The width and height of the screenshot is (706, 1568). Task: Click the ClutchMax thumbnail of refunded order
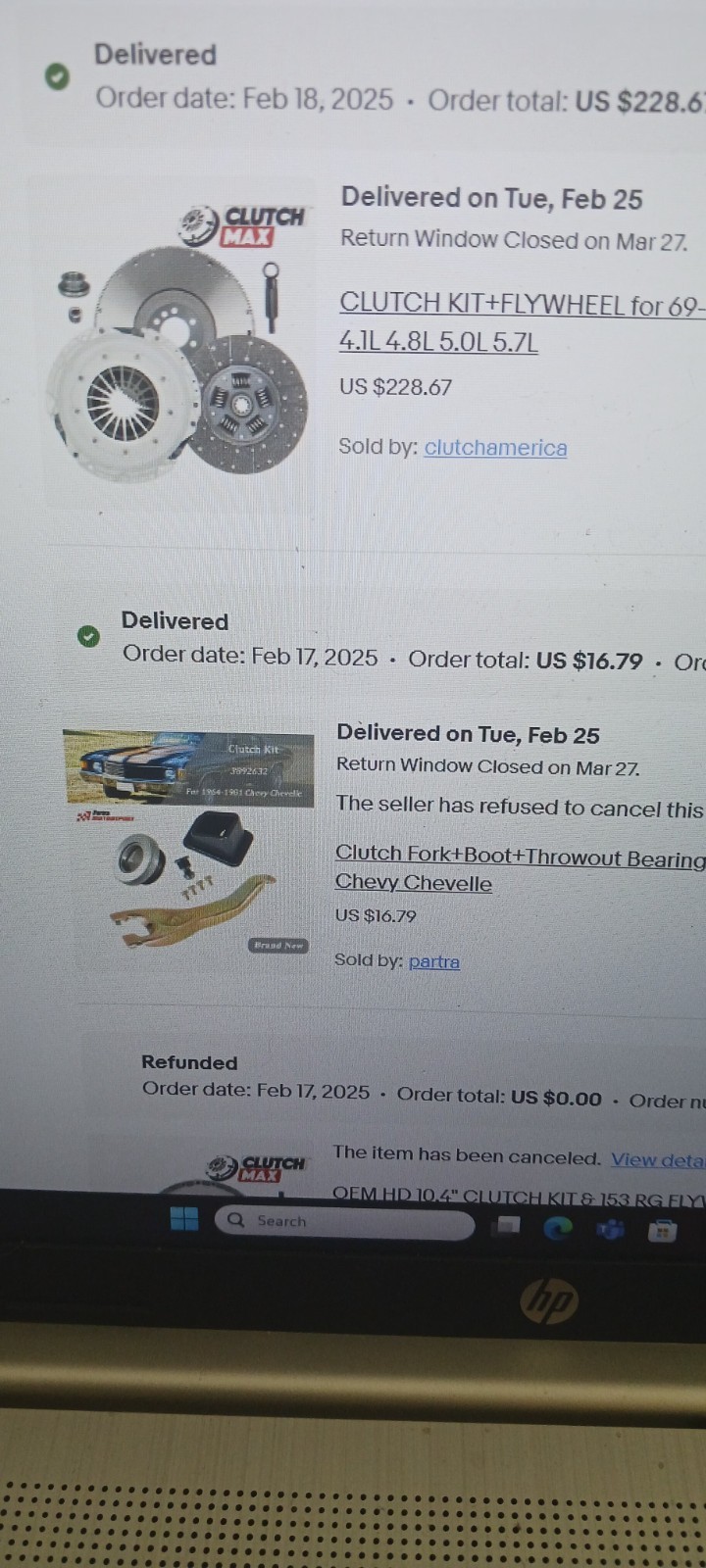click(257, 1167)
